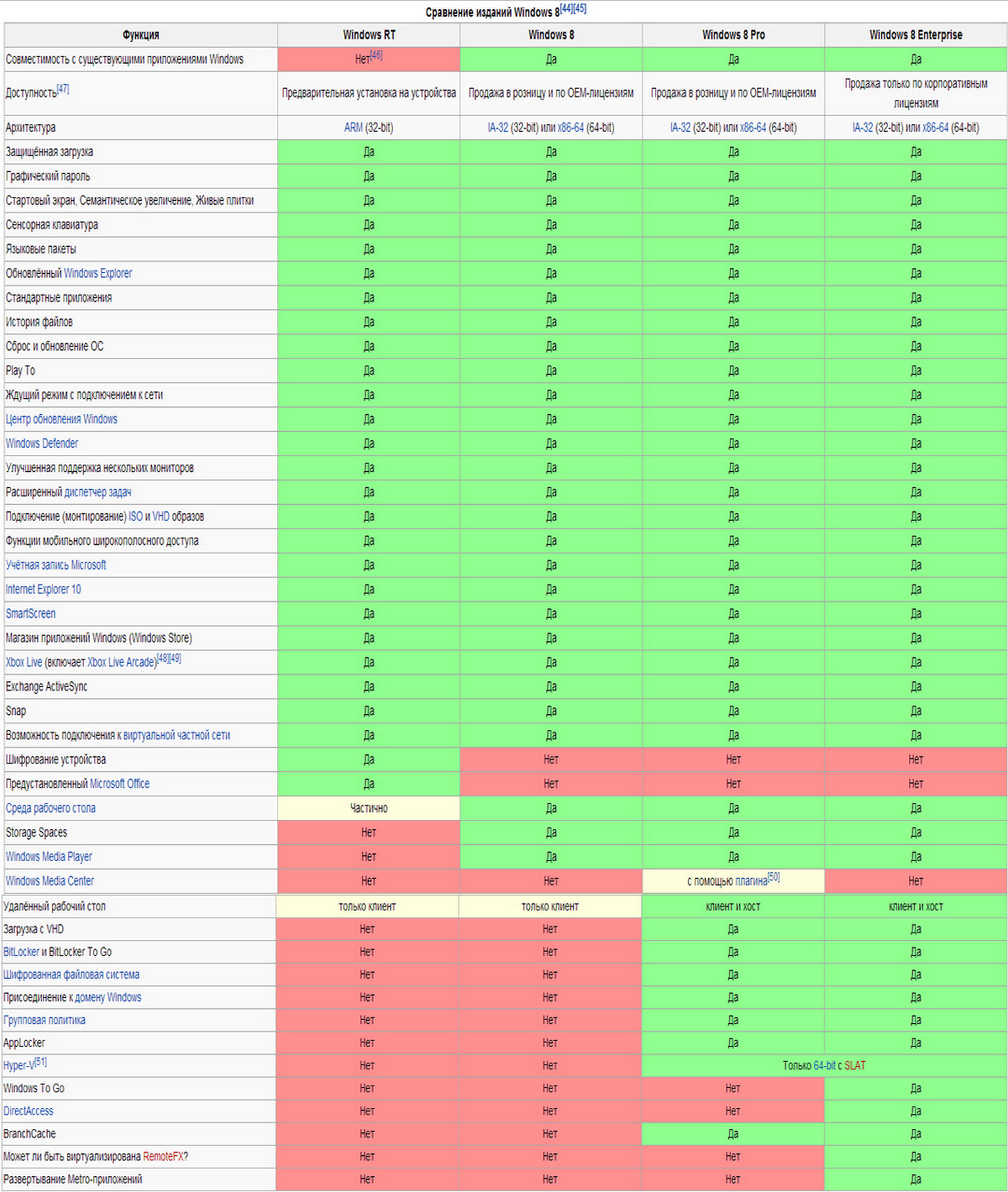1008x1192 pixels.
Task: Follow footnote [46] next to Нет
Action: click(376, 56)
